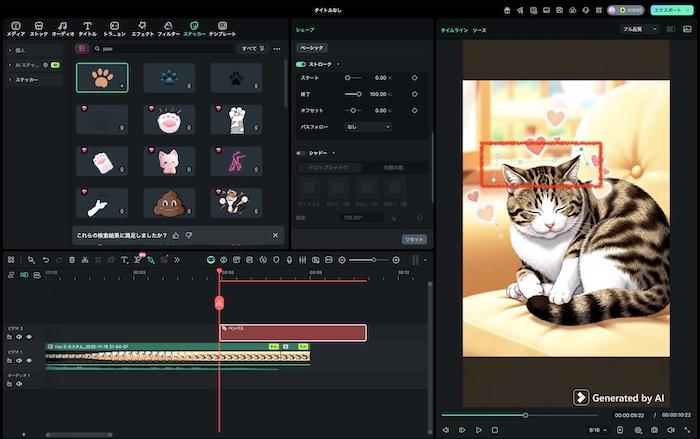Open the すべて filter dropdown
The image size is (700, 439).
[x=252, y=48]
